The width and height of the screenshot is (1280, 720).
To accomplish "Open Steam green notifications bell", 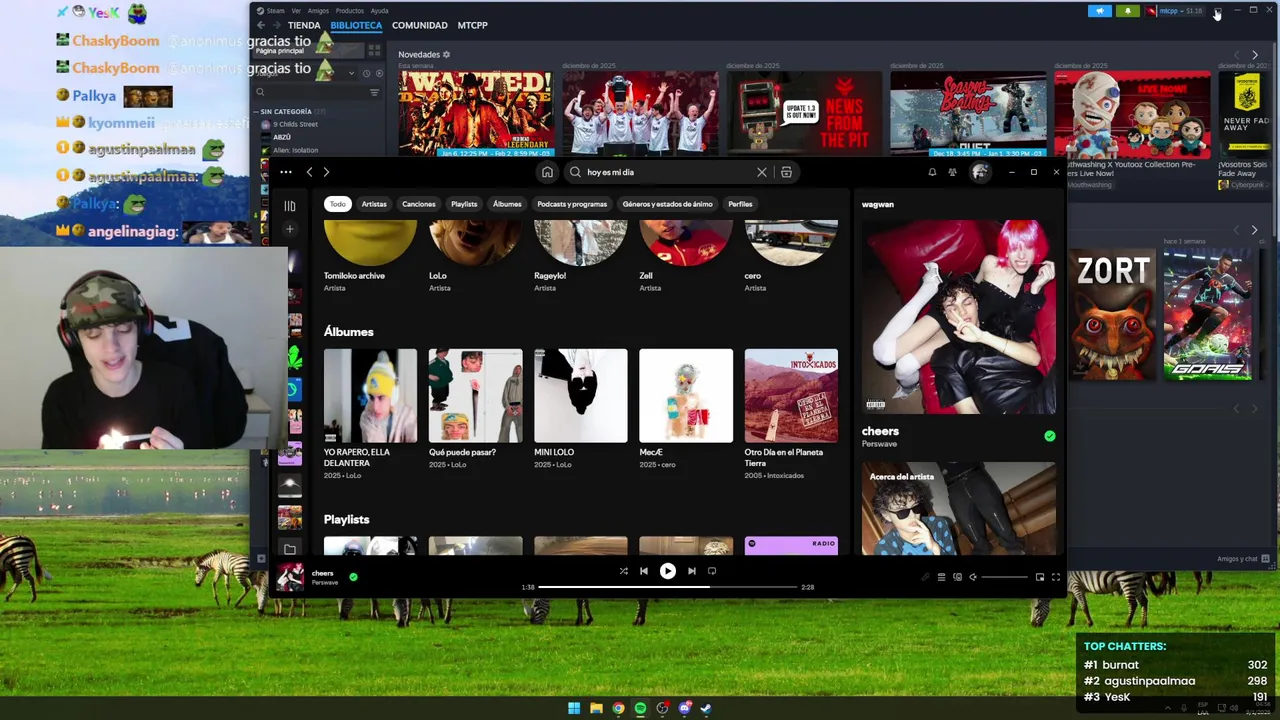I will tap(1128, 11).
